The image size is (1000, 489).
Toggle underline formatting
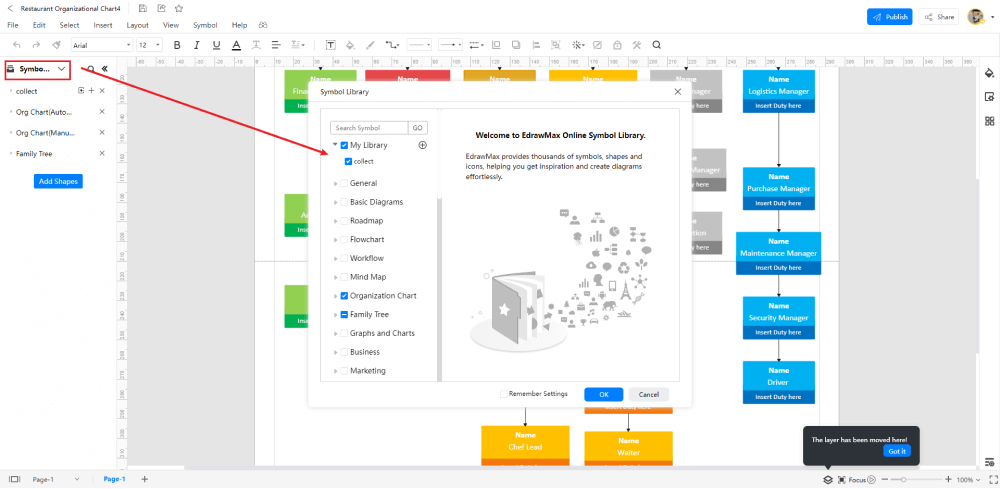(216, 45)
